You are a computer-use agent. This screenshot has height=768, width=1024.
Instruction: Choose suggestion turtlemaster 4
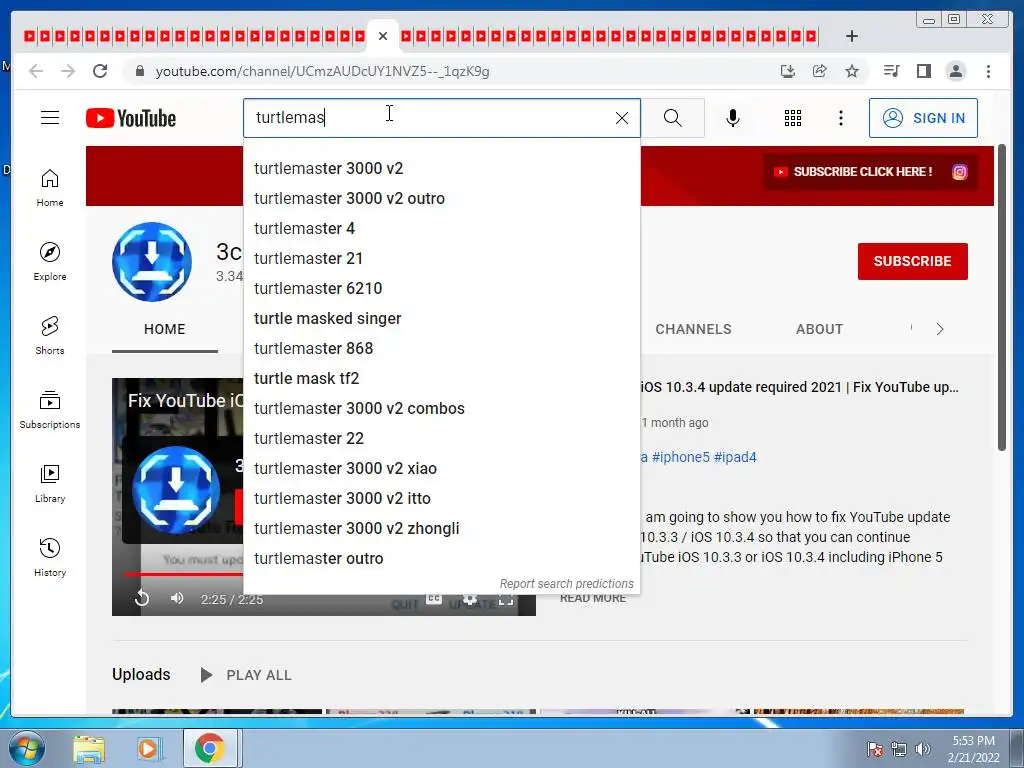point(441,229)
